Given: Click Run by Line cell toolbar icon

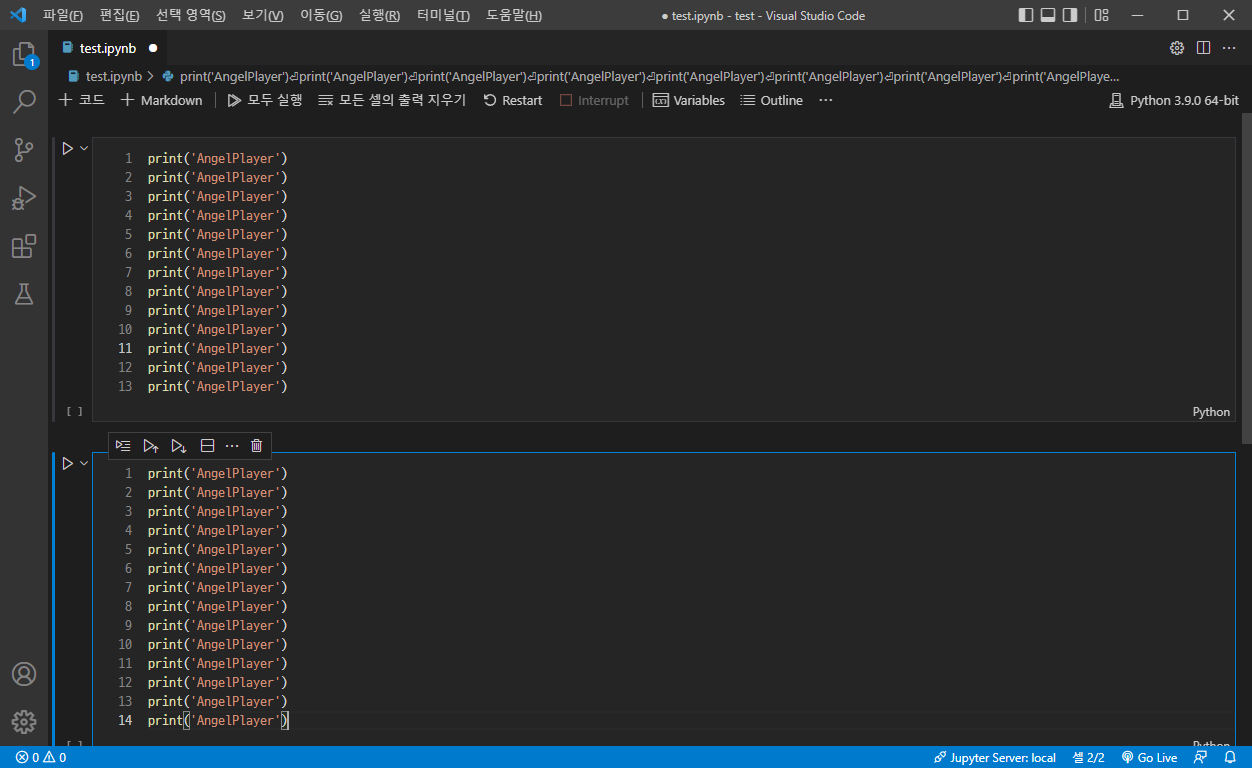Looking at the screenshot, I should 123,445.
